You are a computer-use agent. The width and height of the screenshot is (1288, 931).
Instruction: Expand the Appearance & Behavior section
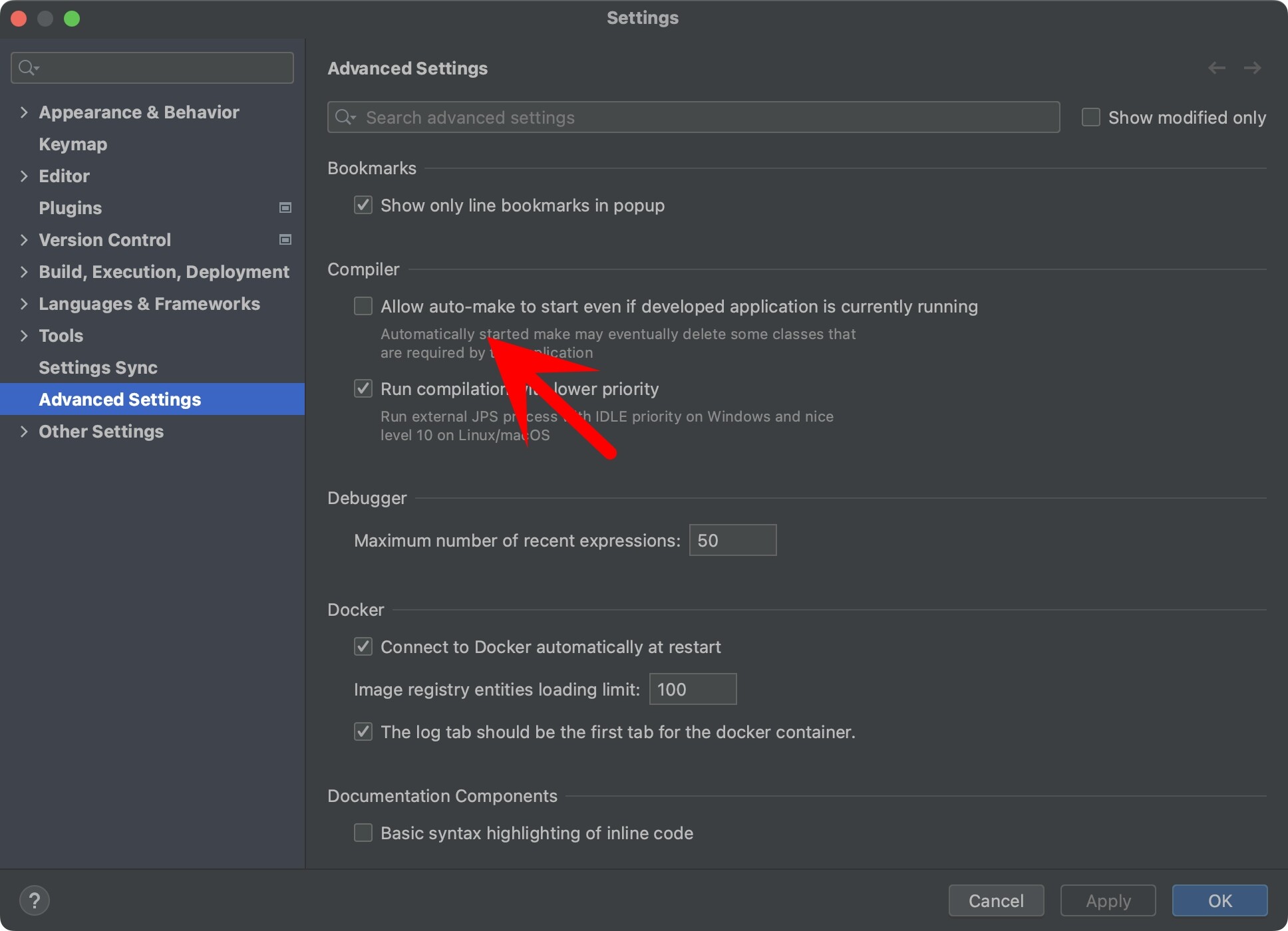[x=24, y=112]
